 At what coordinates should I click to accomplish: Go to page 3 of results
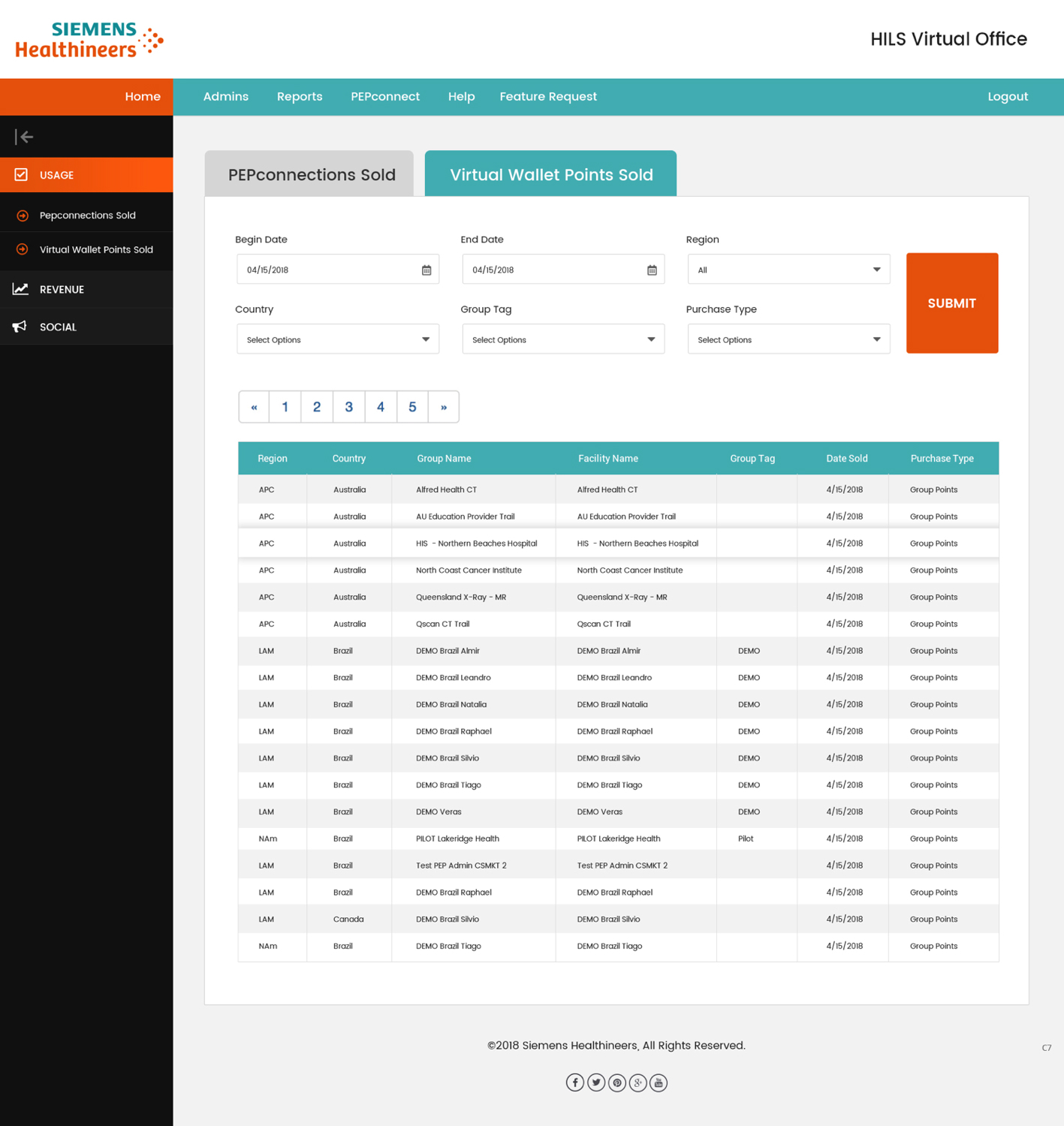click(x=348, y=407)
